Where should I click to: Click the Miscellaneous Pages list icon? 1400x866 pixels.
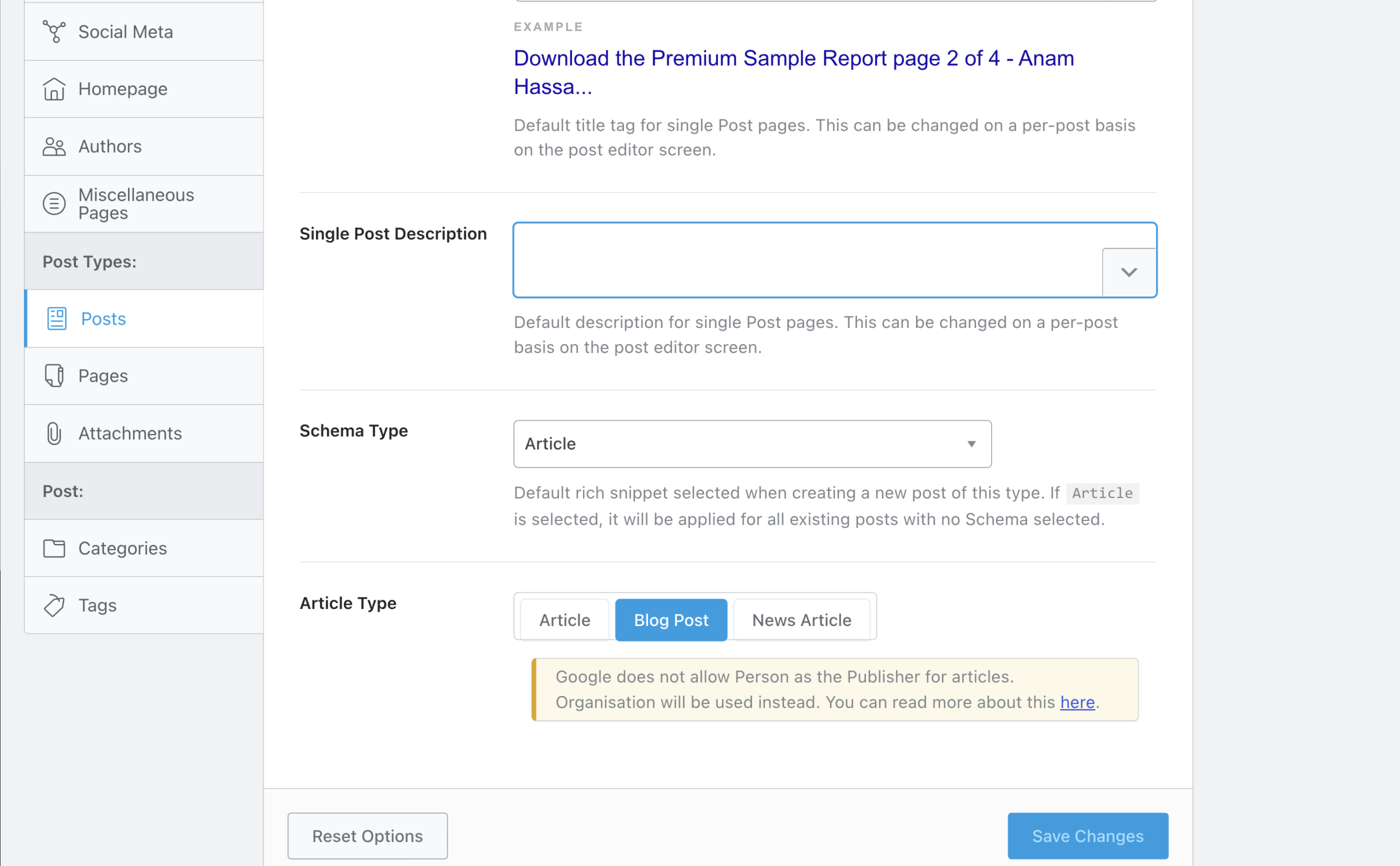point(55,204)
